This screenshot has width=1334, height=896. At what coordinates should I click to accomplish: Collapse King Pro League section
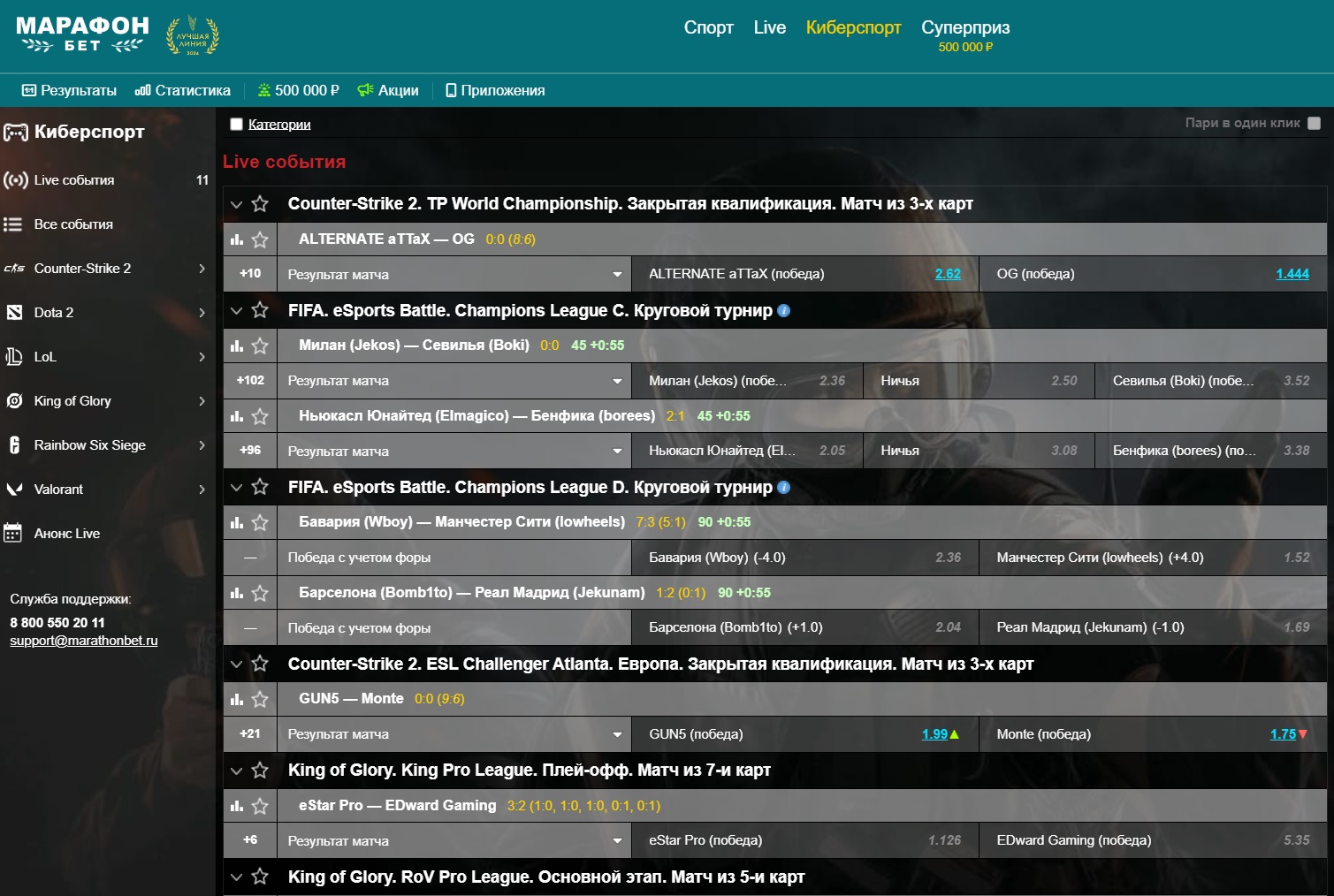(x=236, y=771)
